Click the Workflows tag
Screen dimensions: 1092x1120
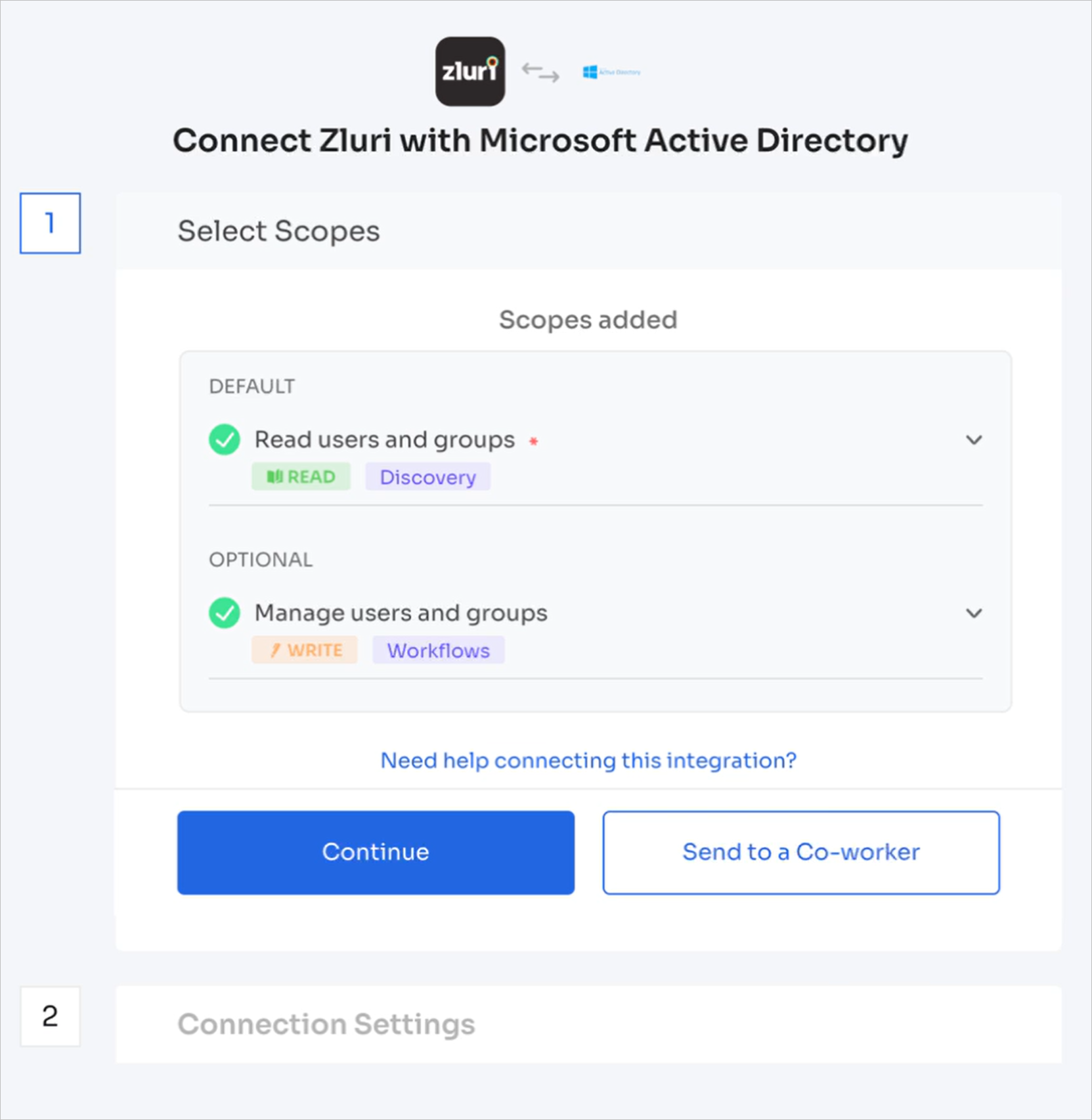pyautogui.click(x=438, y=650)
